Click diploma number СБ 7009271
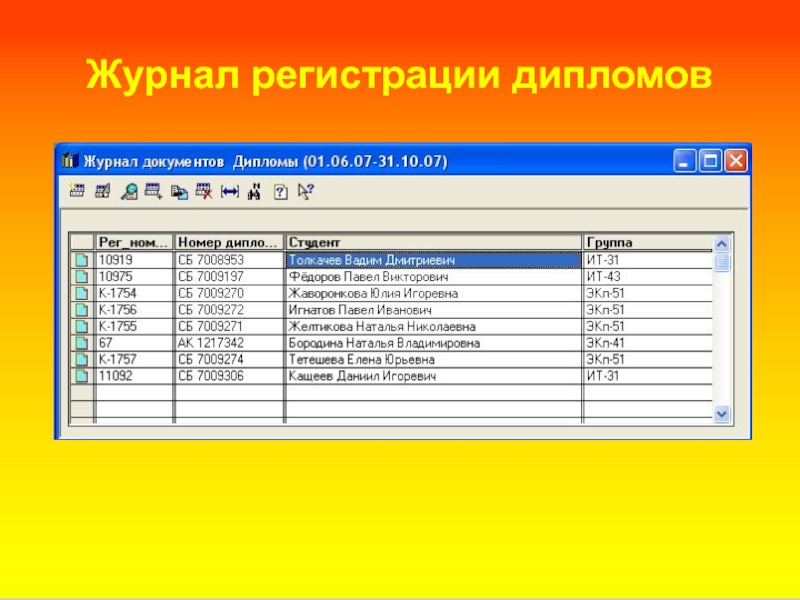 [229, 327]
